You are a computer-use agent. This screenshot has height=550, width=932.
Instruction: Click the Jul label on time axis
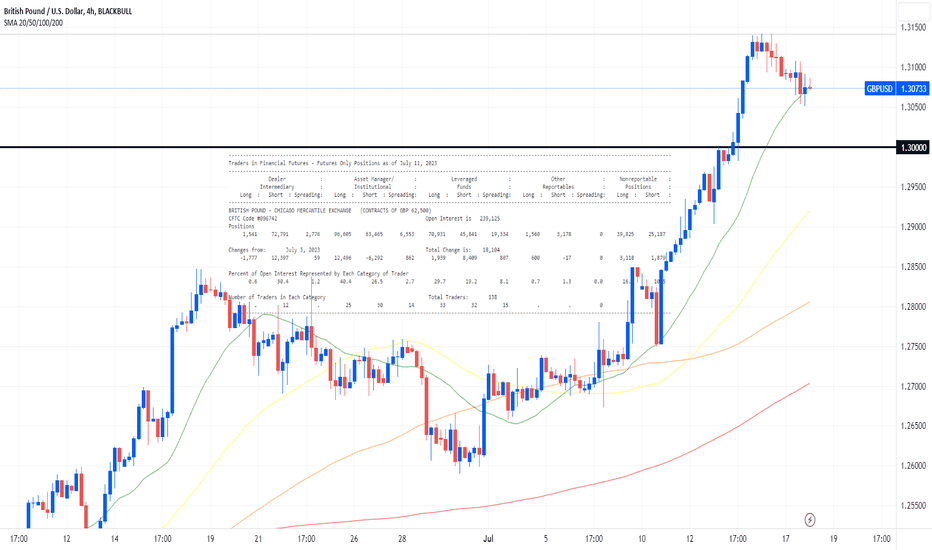488,539
